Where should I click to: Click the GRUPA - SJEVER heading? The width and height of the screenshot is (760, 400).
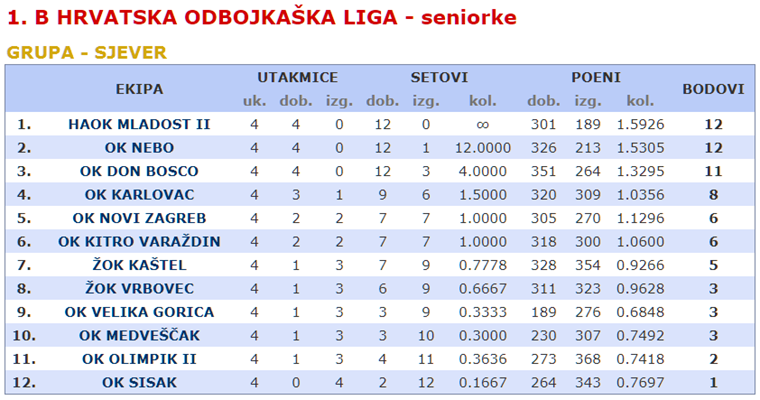point(86,52)
